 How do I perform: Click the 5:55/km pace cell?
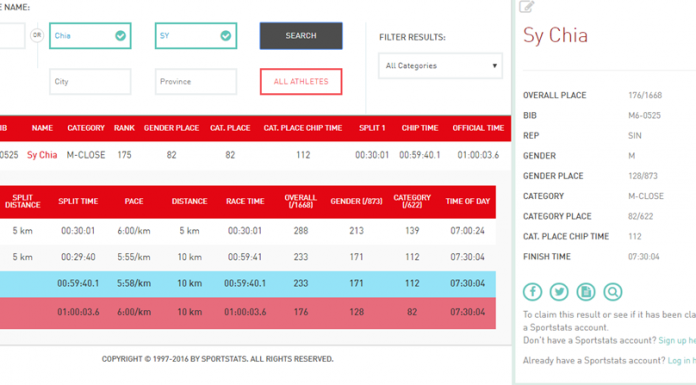134,257
